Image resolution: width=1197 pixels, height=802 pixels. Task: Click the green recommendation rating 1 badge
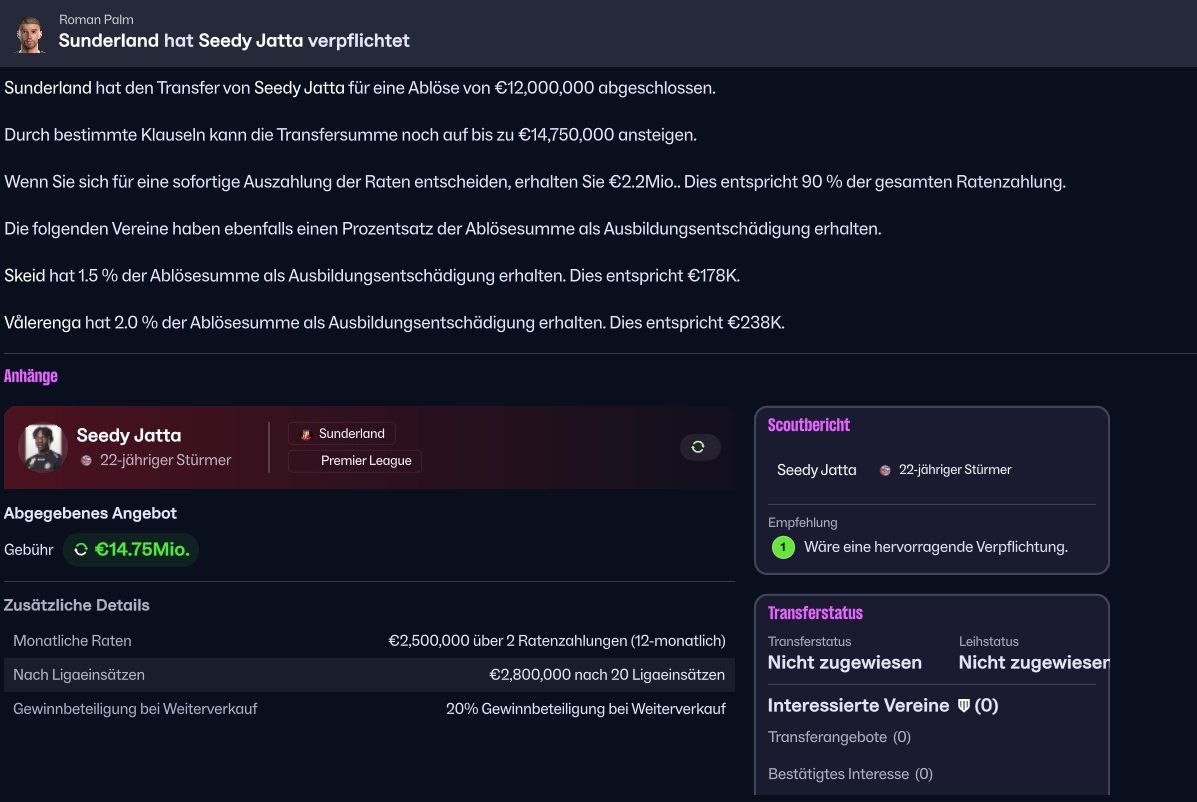click(783, 547)
